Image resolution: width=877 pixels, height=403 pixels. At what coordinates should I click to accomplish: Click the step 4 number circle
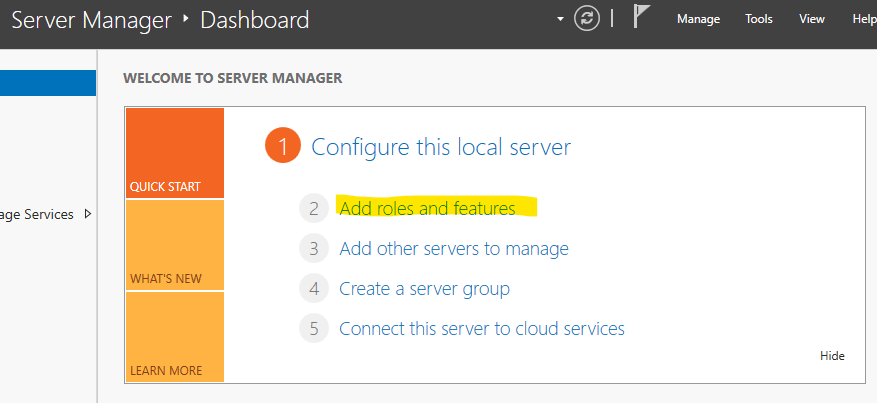tap(313, 289)
